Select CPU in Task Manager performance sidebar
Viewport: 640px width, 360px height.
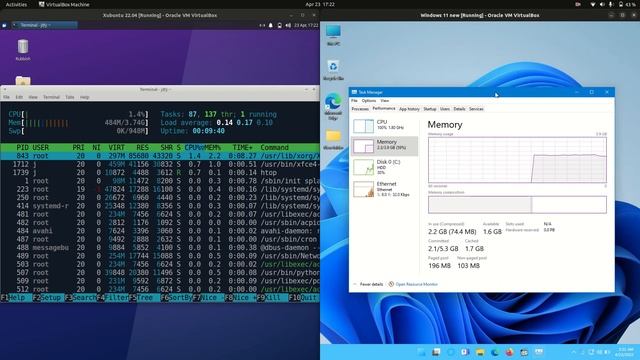[x=384, y=126]
